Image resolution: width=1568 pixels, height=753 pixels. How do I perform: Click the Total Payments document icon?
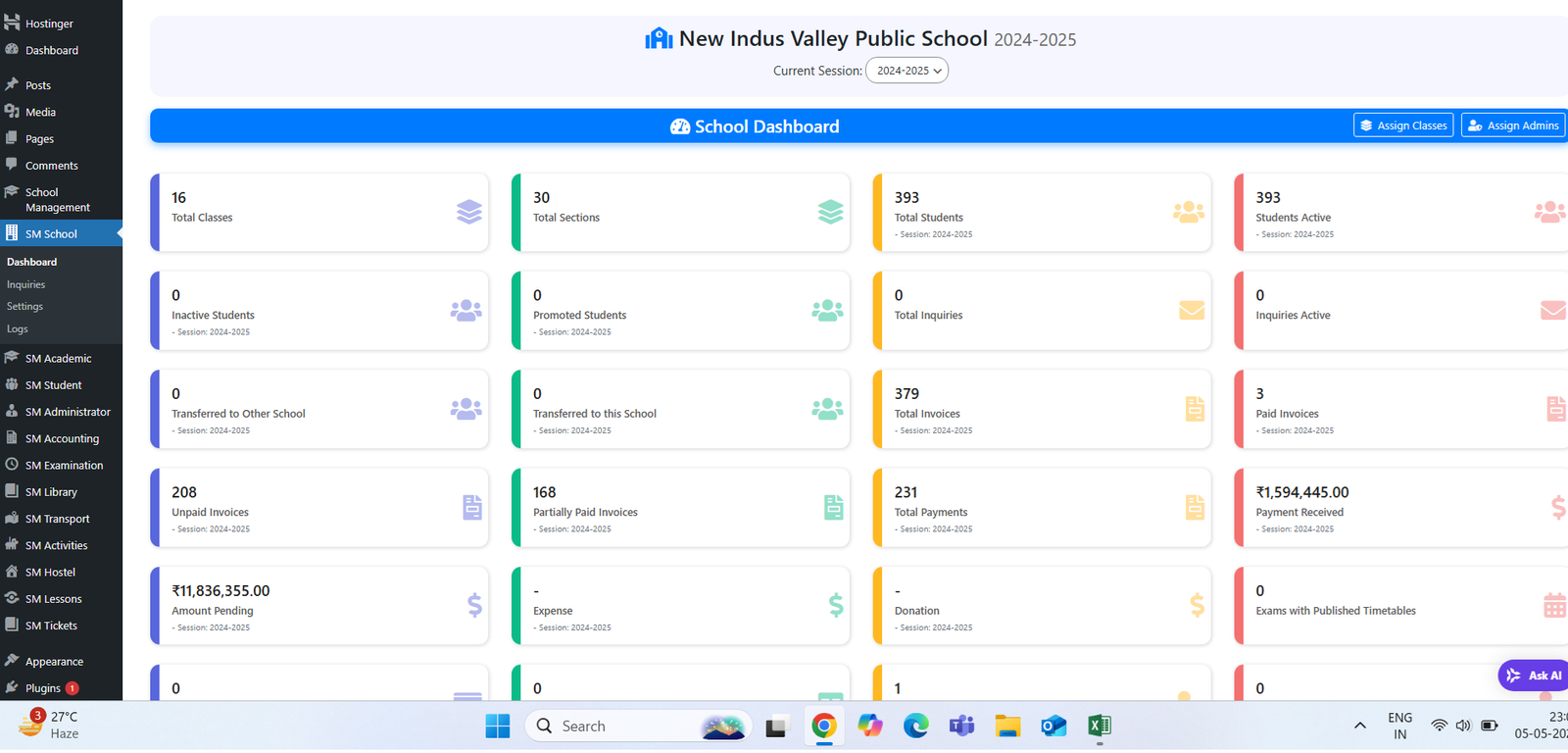1195,507
